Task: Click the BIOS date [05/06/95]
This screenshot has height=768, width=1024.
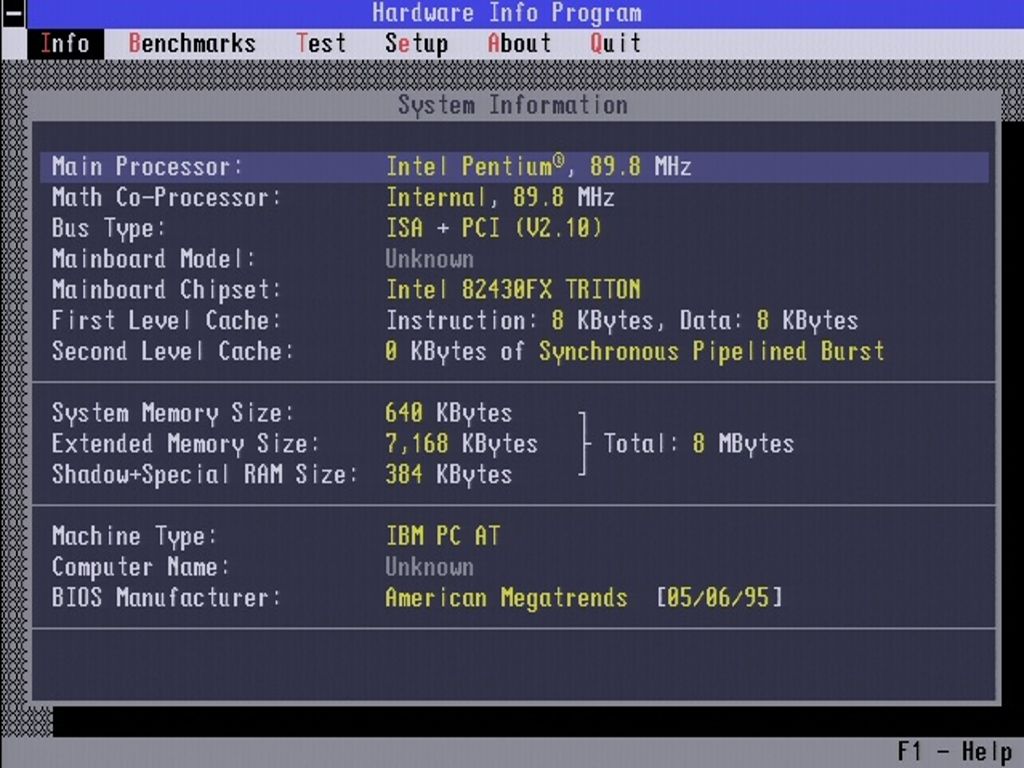Action: click(720, 598)
